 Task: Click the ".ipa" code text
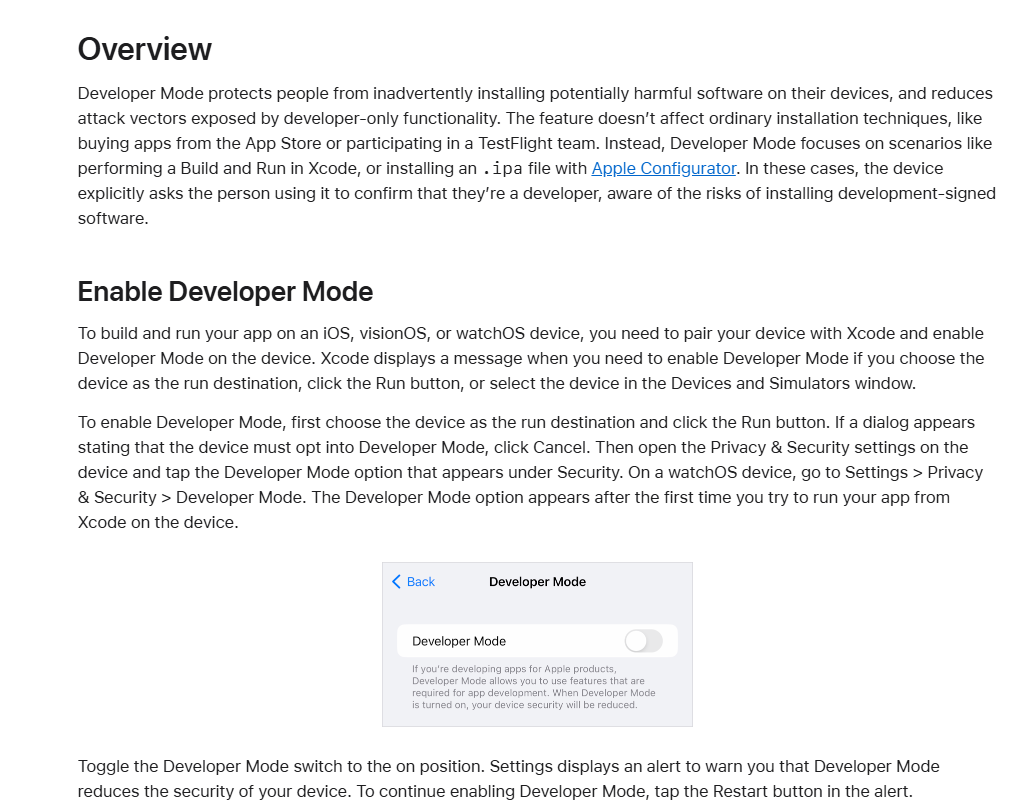tap(502, 169)
